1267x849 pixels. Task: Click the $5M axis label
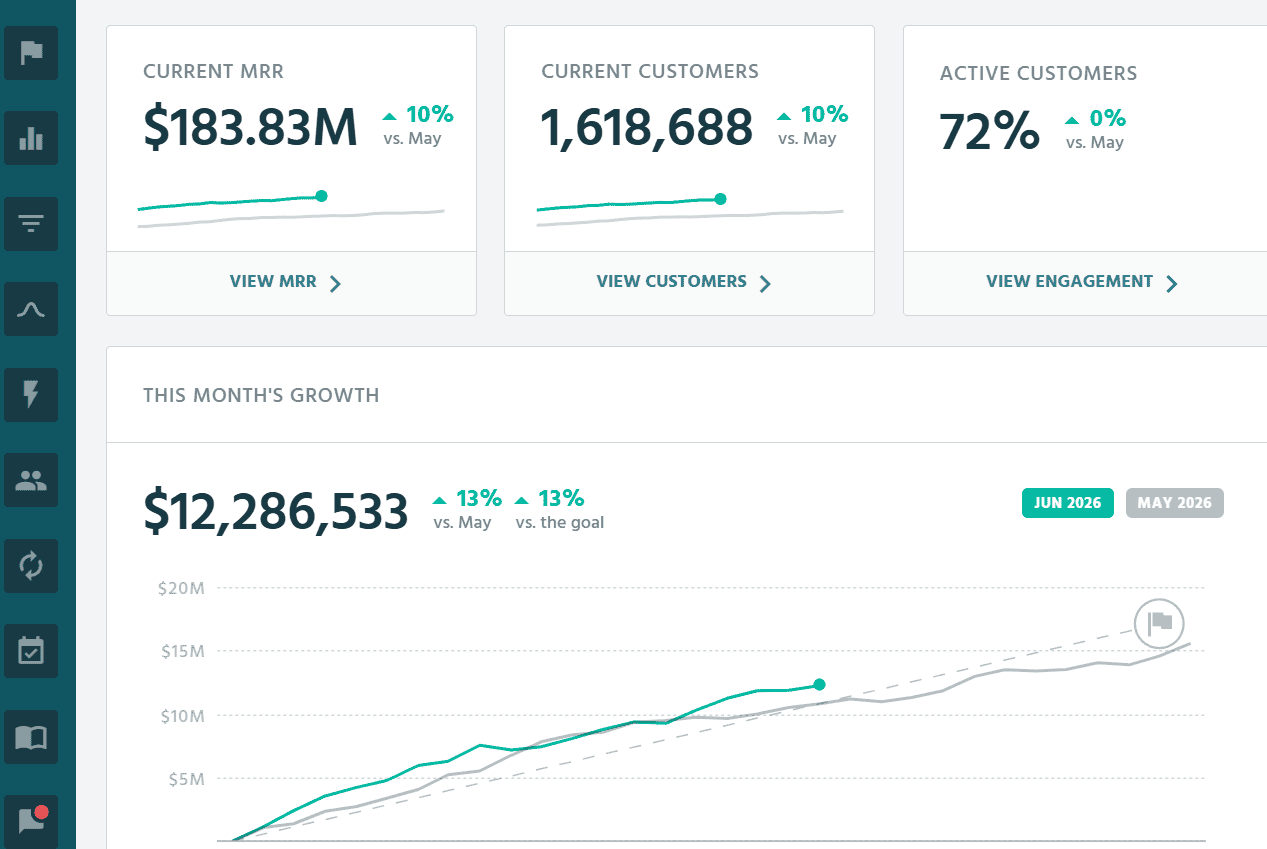tap(185, 779)
